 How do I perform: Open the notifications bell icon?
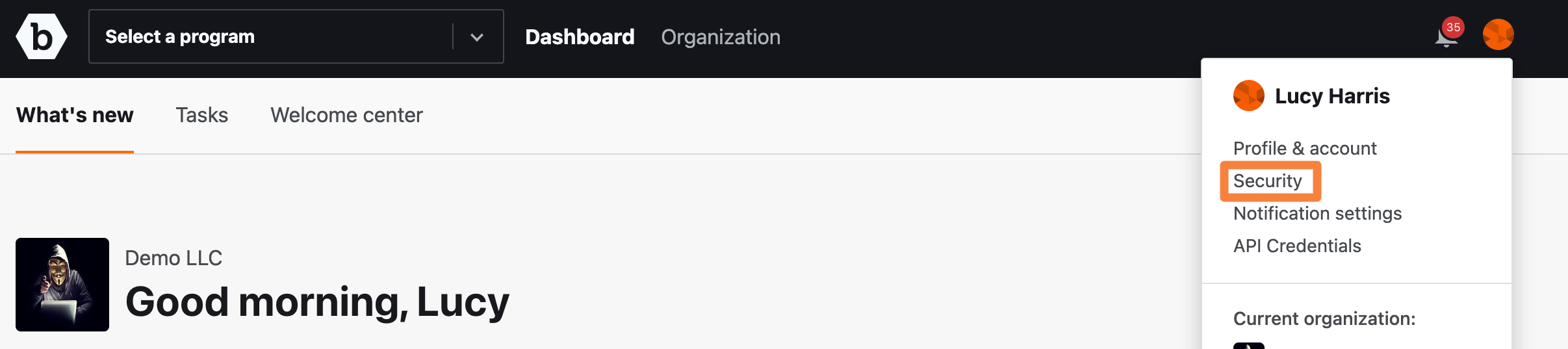(x=1446, y=37)
